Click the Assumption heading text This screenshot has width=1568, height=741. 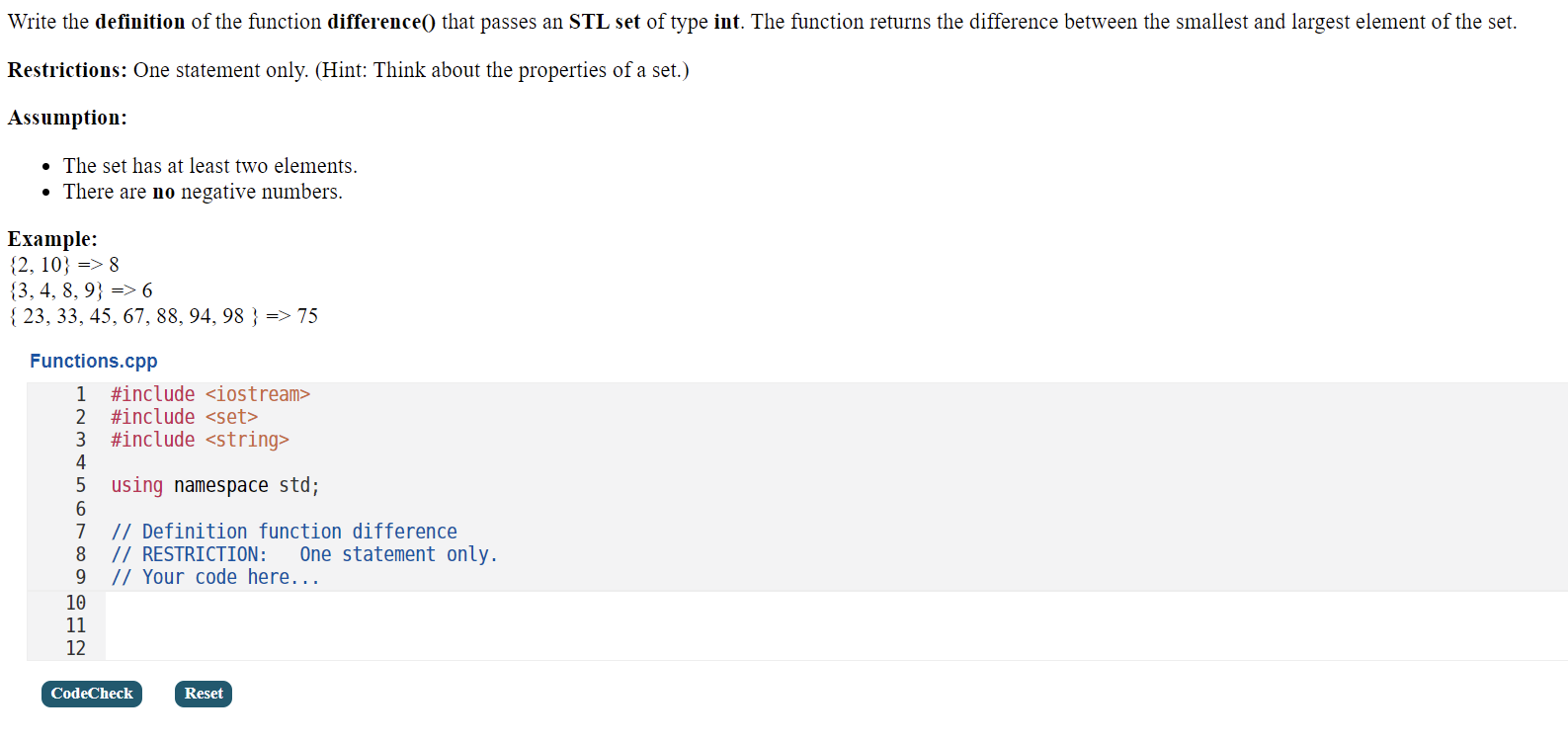66,117
